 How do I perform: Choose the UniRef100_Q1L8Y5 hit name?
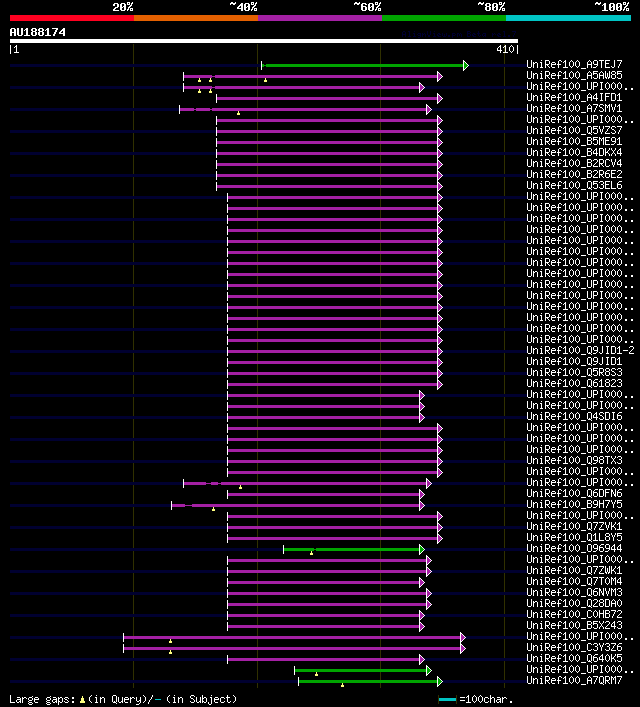click(x=574, y=537)
